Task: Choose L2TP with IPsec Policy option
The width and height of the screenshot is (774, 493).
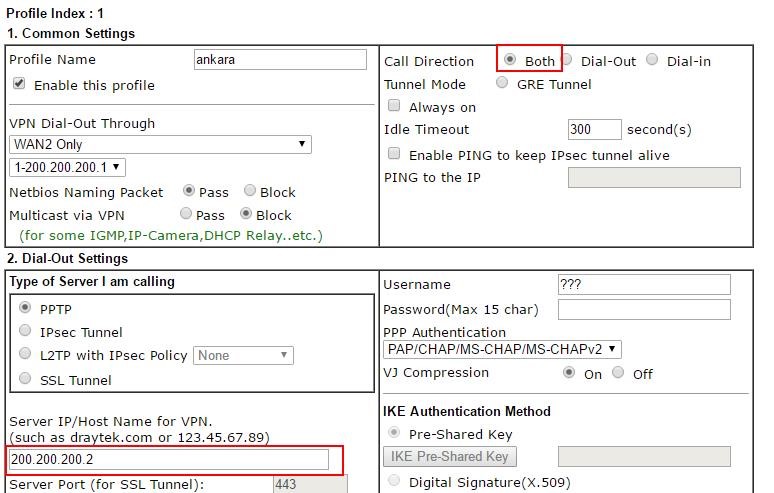Action: tap(25, 354)
